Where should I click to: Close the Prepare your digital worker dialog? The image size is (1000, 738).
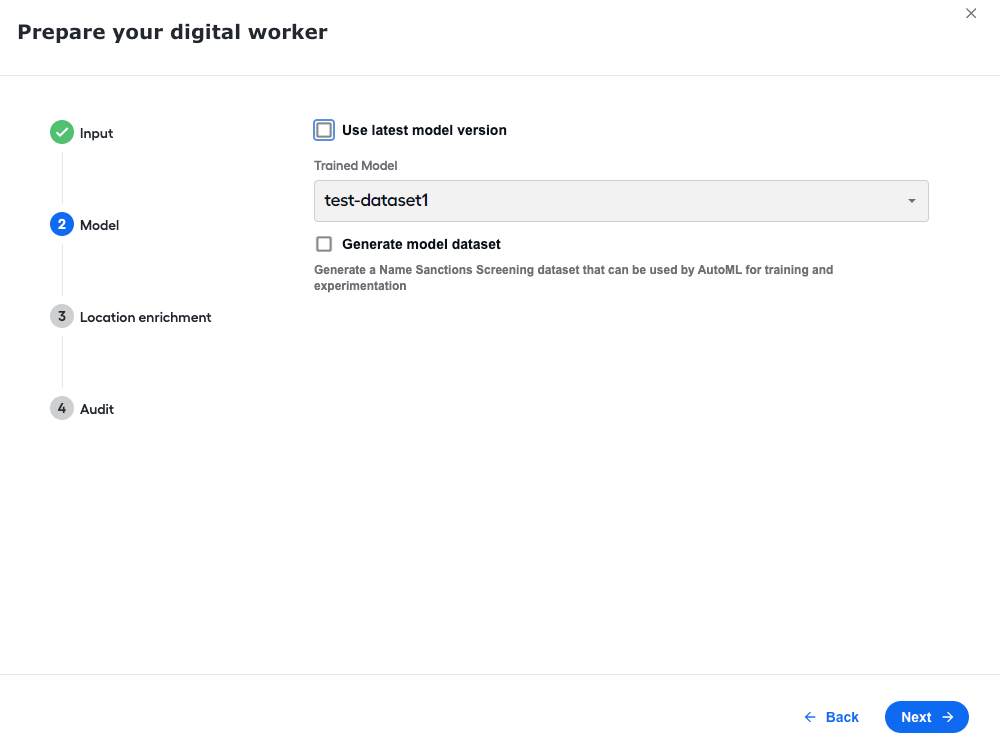971,13
